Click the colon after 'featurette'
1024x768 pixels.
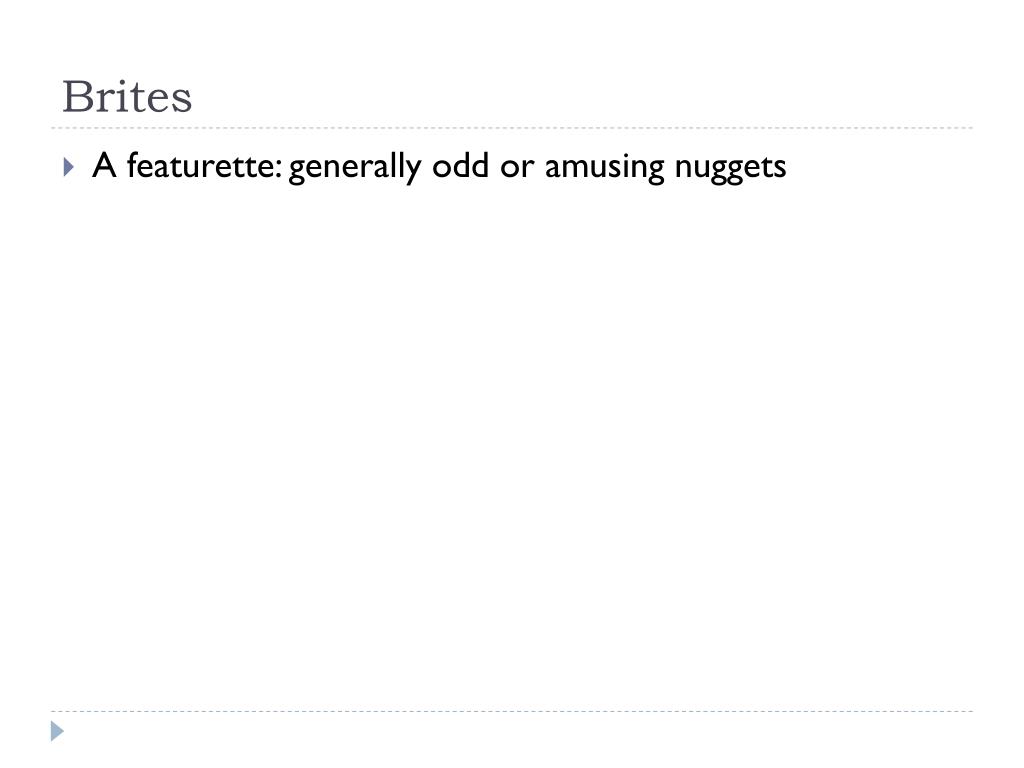(279, 169)
